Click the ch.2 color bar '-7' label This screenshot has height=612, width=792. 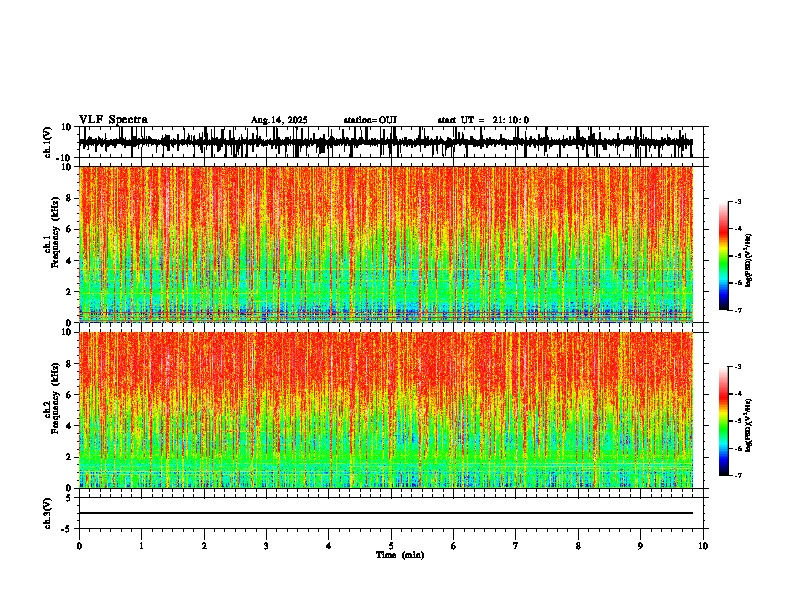click(737, 475)
